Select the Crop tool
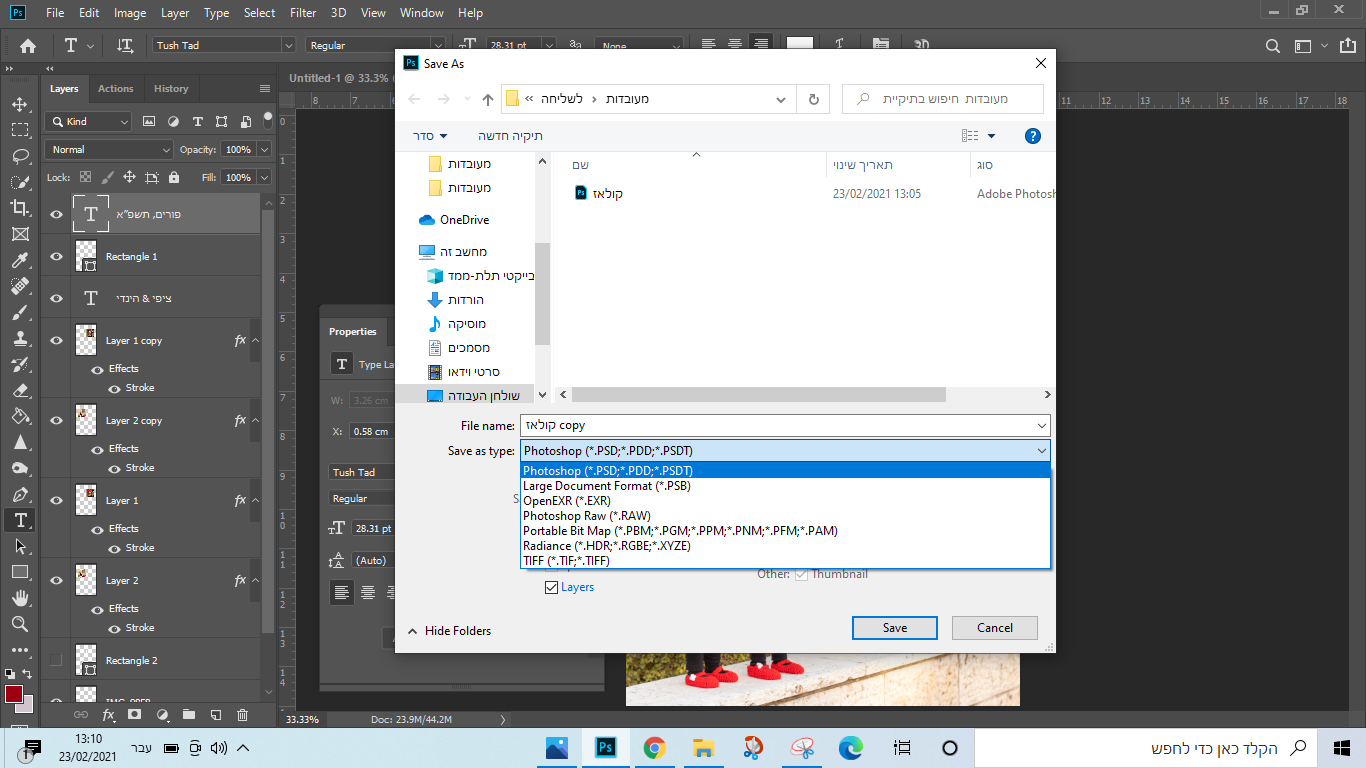The width and height of the screenshot is (1366, 768). (x=20, y=208)
